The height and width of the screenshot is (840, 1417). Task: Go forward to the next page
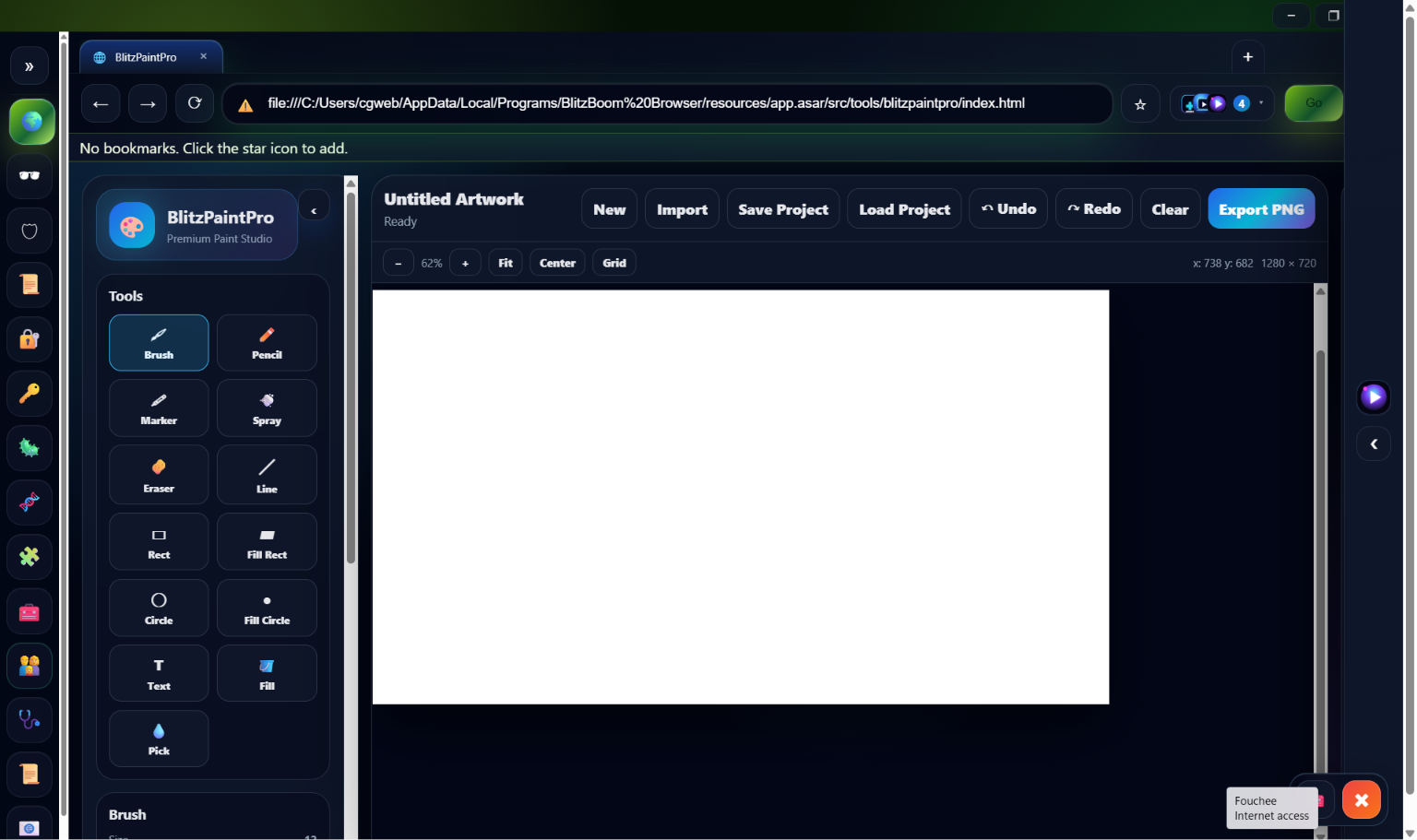point(148,103)
